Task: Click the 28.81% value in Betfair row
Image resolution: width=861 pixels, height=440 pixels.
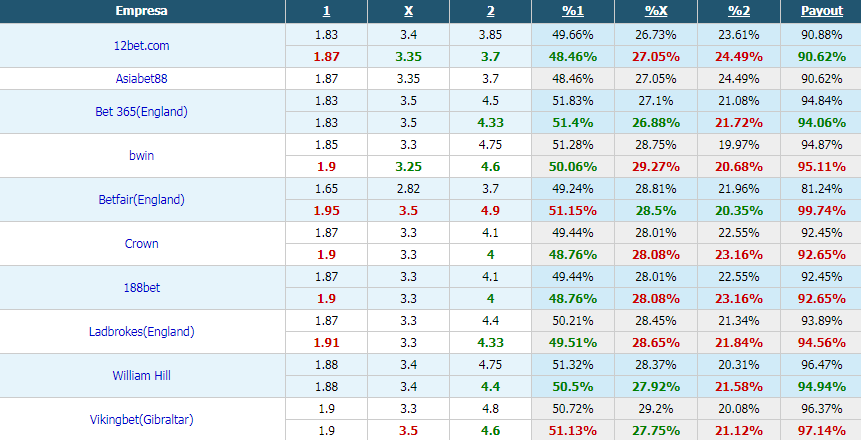Action: (x=656, y=188)
